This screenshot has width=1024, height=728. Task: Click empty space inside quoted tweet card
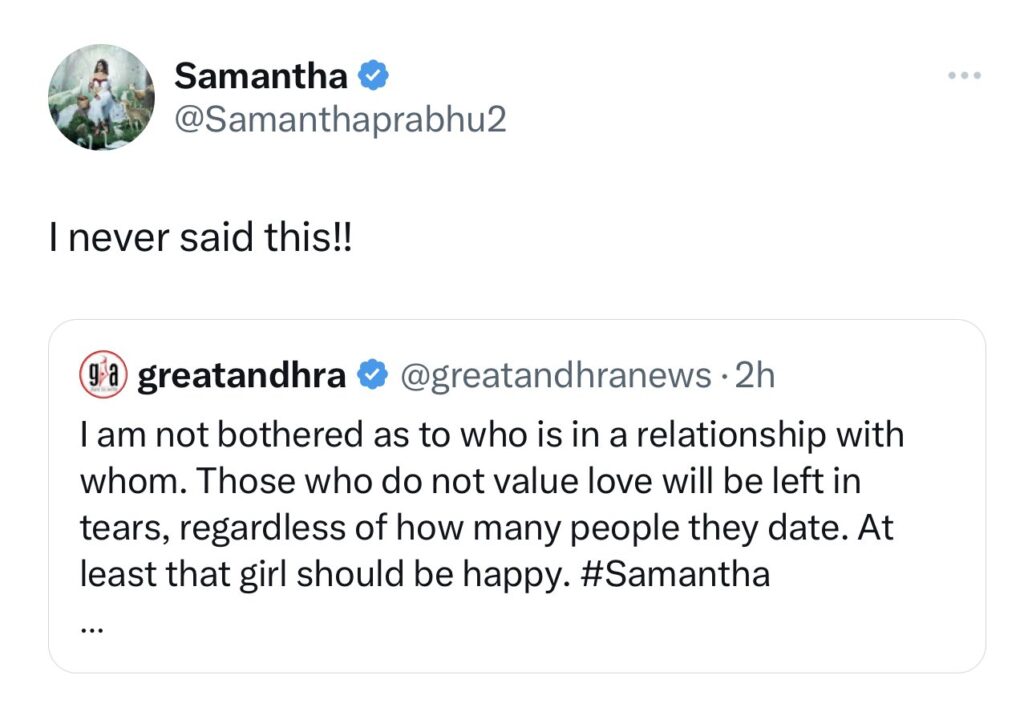pos(600,630)
